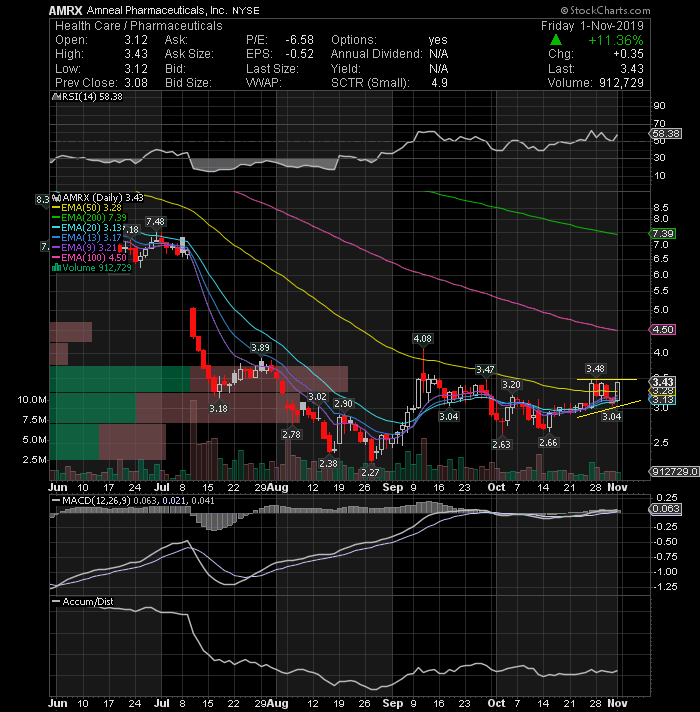Click the SCTR (Small) value 4.9
Viewport: 700px width, 712px height.
(439, 83)
